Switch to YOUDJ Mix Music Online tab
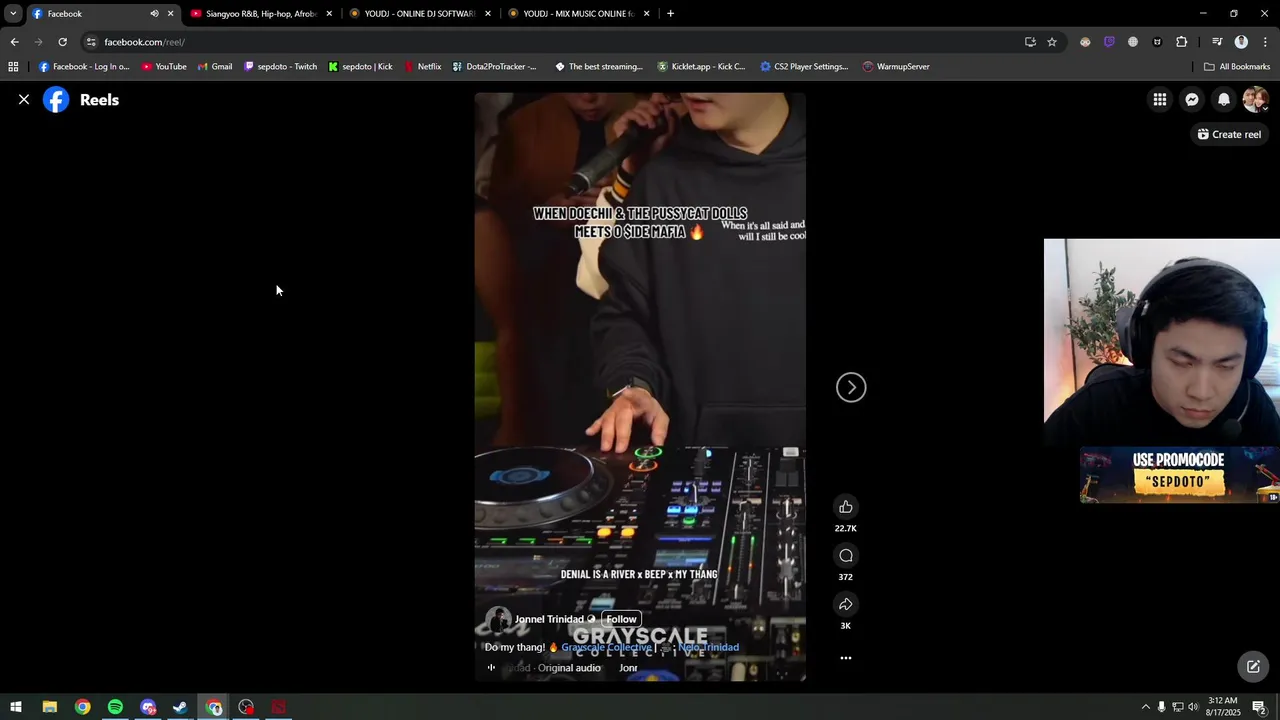The height and width of the screenshot is (720, 1280). point(579,14)
